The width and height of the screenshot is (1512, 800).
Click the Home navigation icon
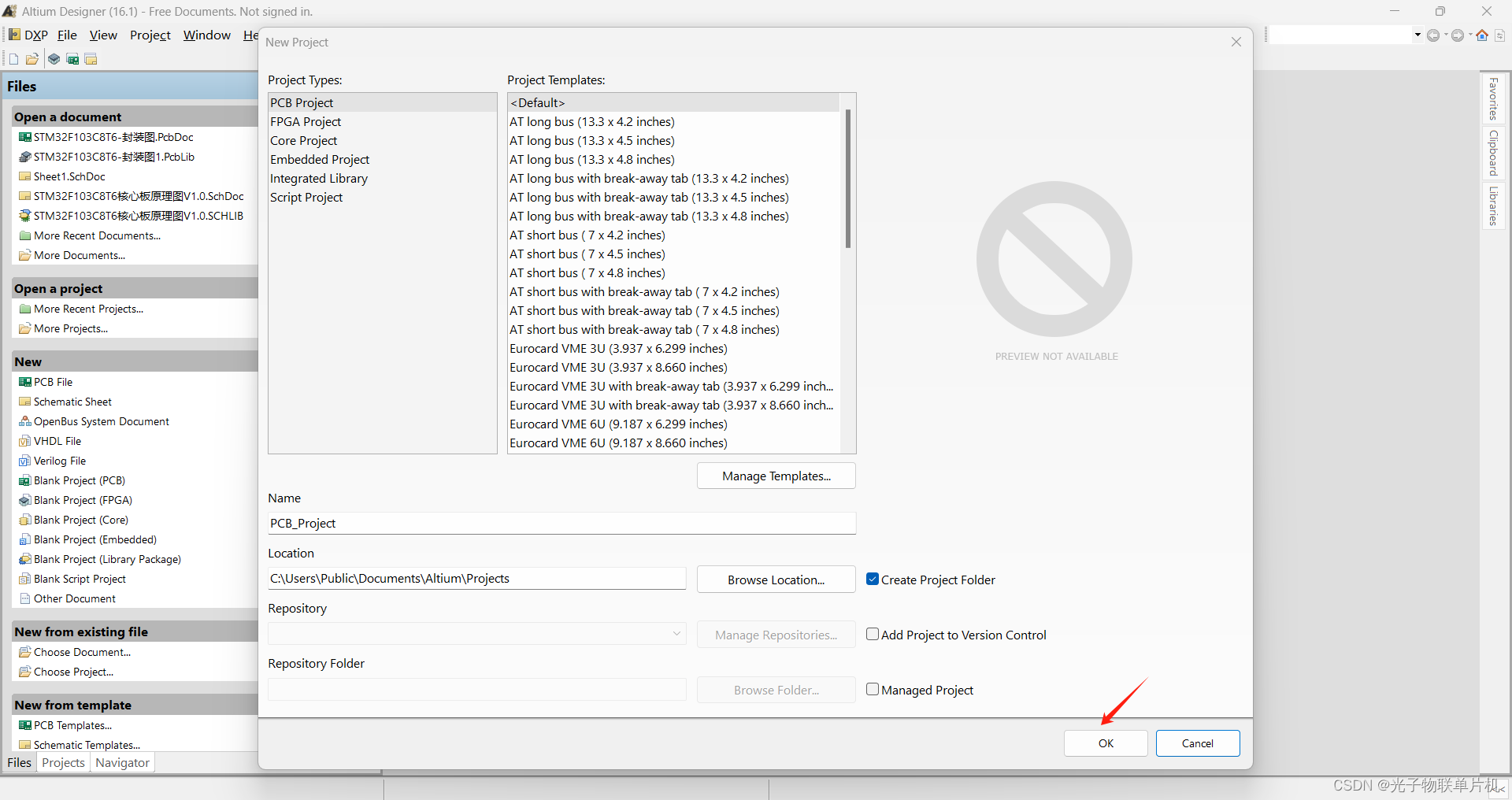[x=1482, y=35]
